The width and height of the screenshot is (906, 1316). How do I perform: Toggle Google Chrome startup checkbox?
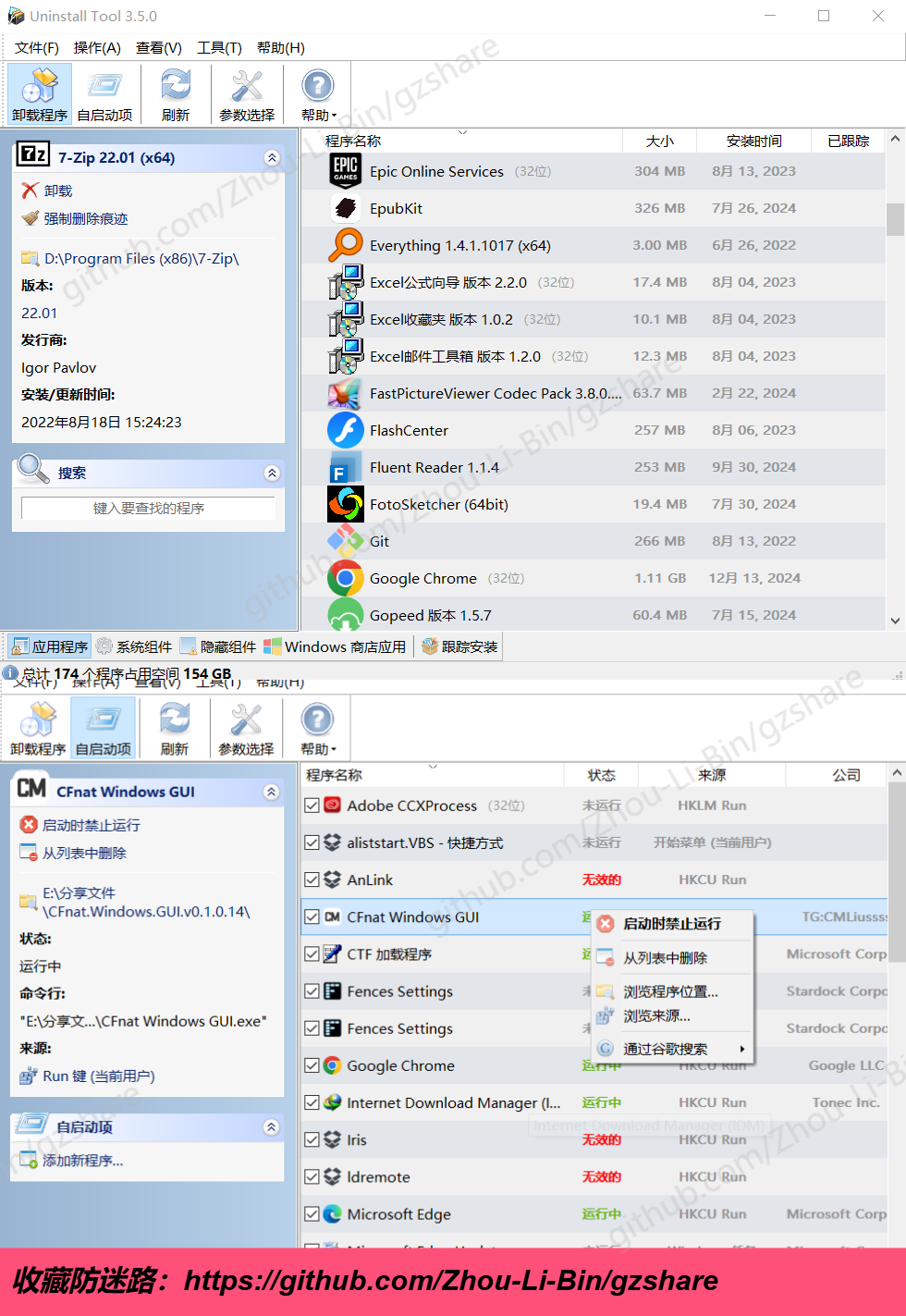point(312,1065)
